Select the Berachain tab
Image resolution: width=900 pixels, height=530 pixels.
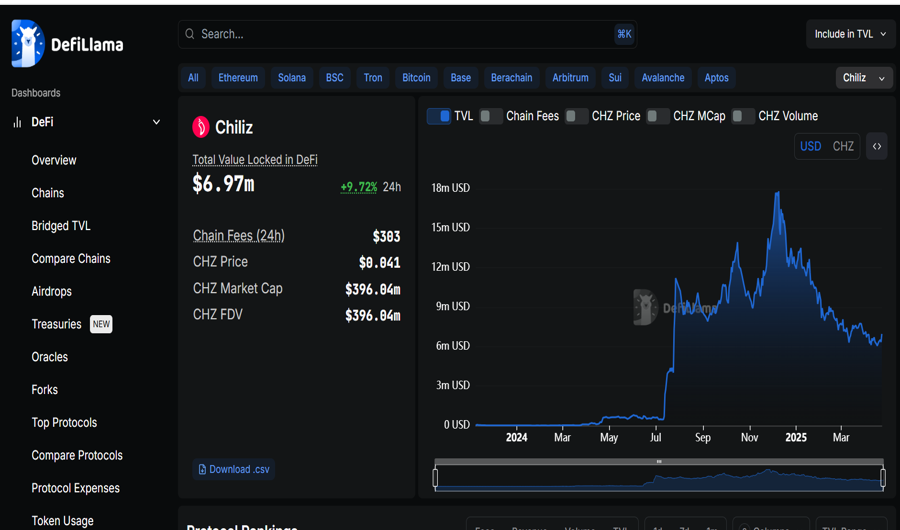tap(511, 78)
